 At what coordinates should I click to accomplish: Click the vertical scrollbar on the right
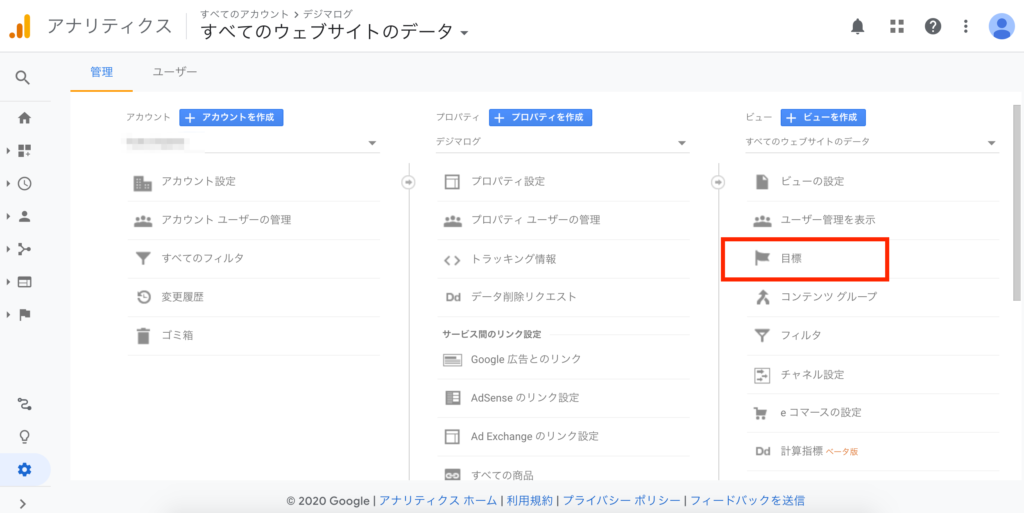pyautogui.click(x=1017, y=200)
